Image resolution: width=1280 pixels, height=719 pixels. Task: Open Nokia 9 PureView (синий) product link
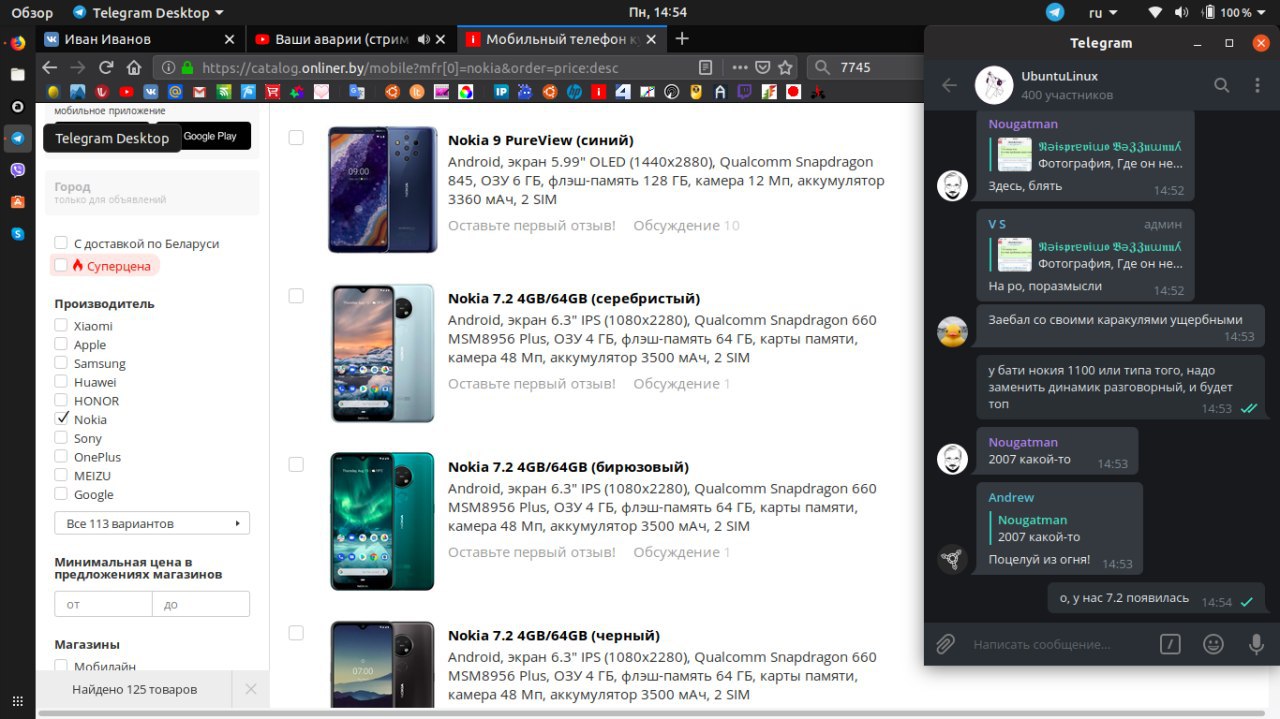click(541, 140)
